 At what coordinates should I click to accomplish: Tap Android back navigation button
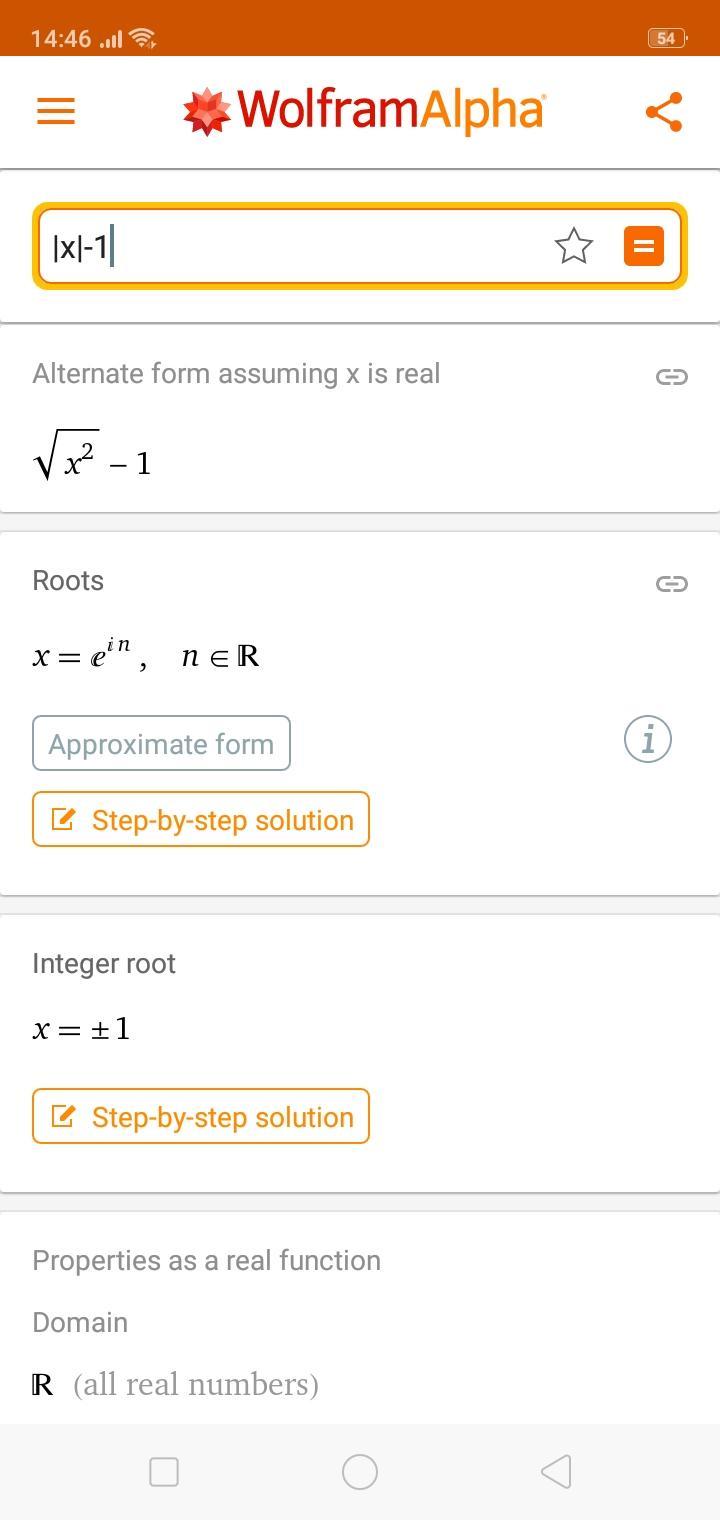point(556,1471)
